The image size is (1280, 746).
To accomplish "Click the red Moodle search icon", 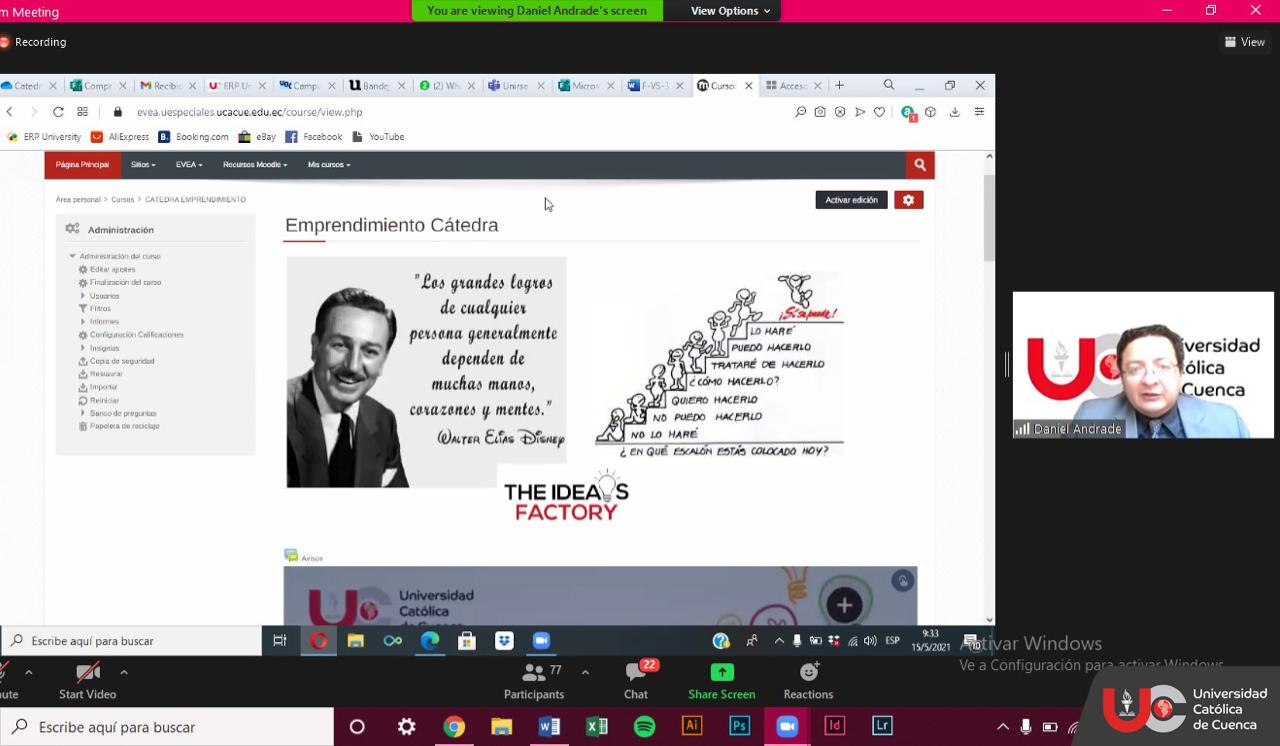I will 920,165.
